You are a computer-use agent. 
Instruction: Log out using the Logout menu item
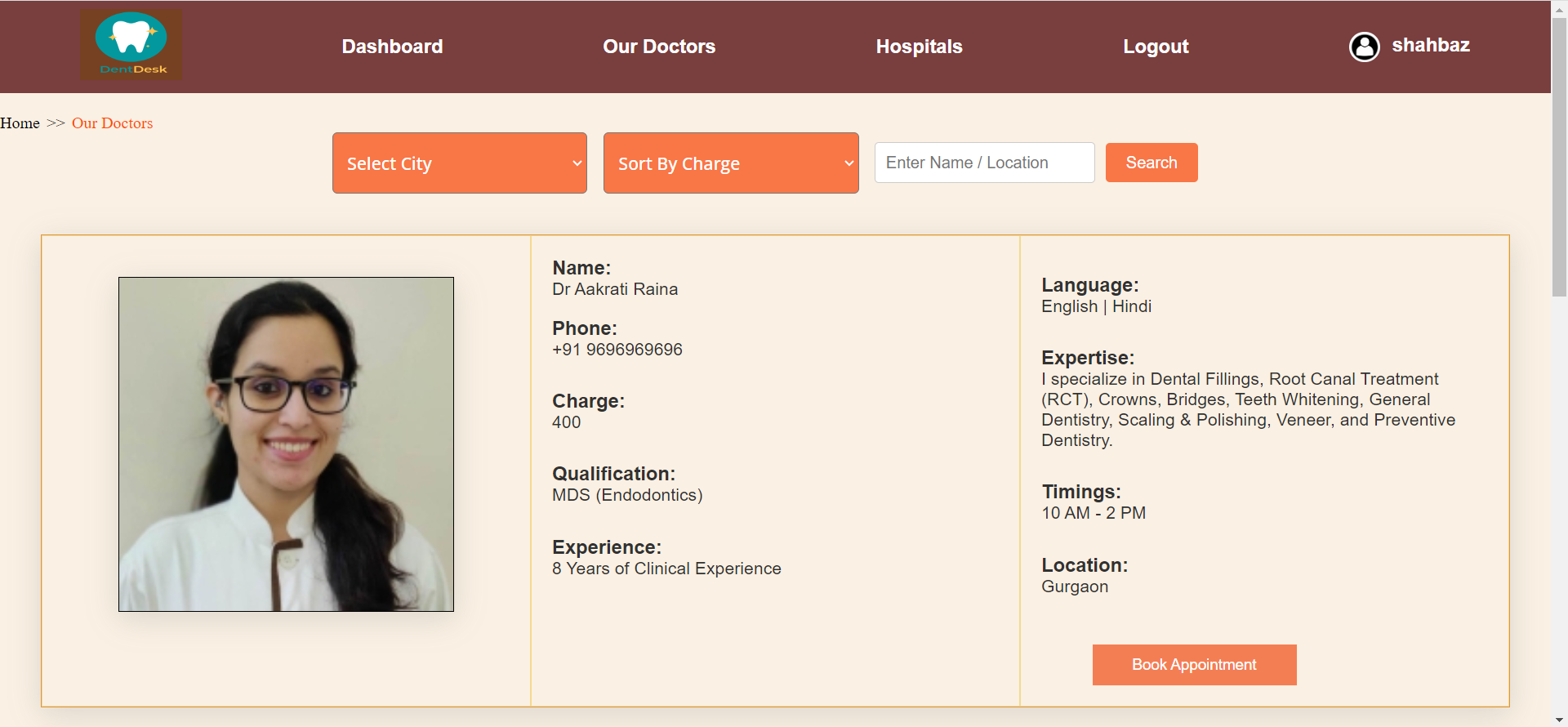pyautogui.click(x=1155, y=47)
